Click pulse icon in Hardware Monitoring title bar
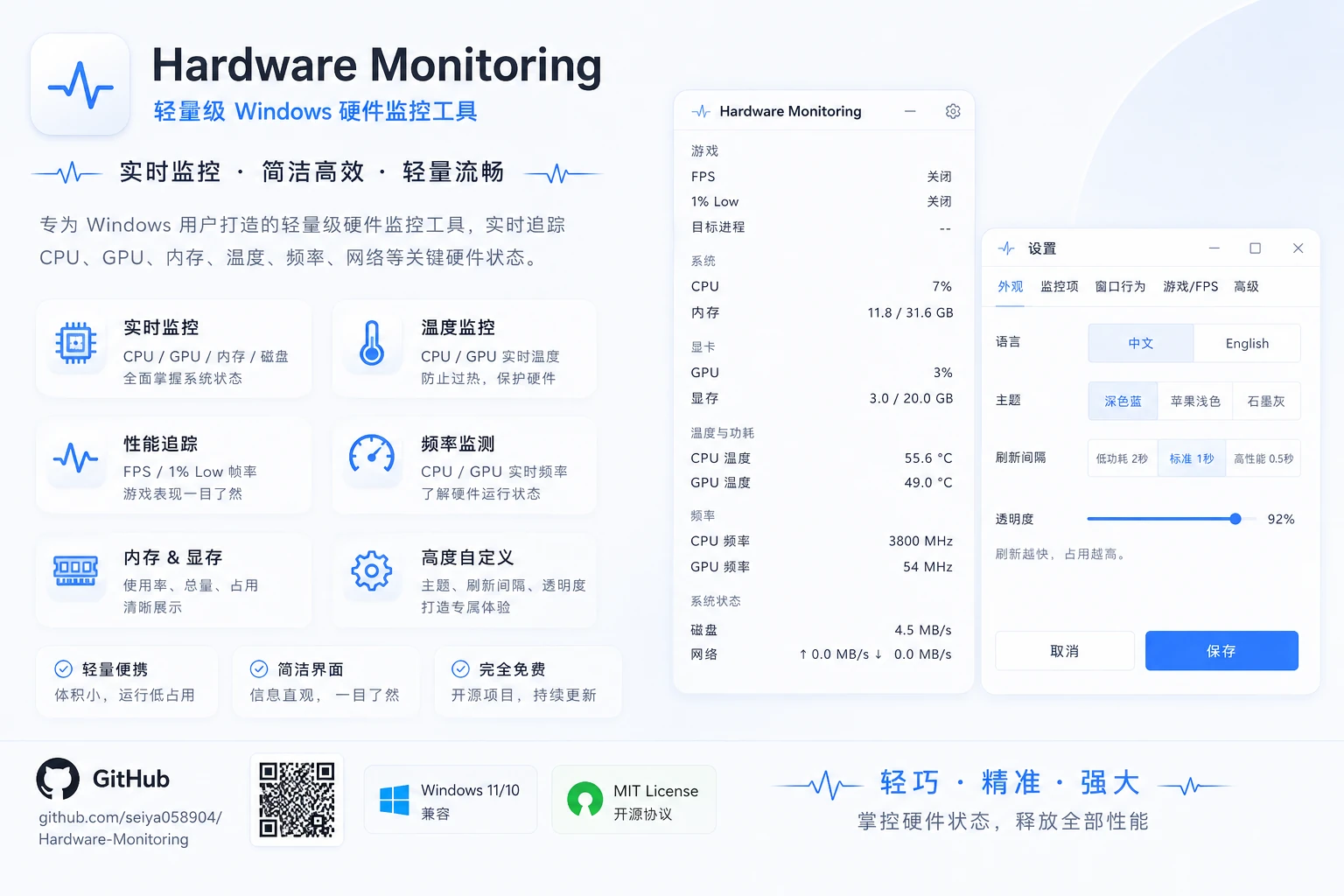Viewport: 1344px width, 896px height. pos(701,111)
